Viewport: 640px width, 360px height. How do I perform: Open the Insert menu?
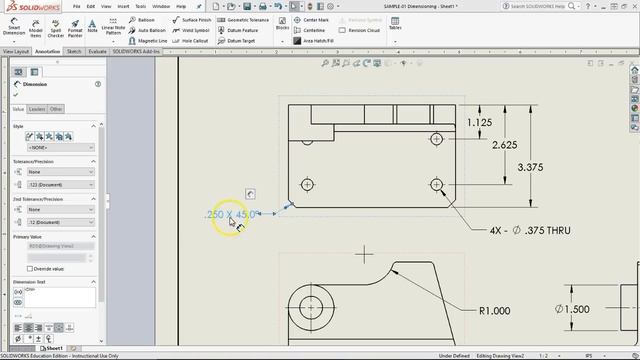(x=123, y=7)
